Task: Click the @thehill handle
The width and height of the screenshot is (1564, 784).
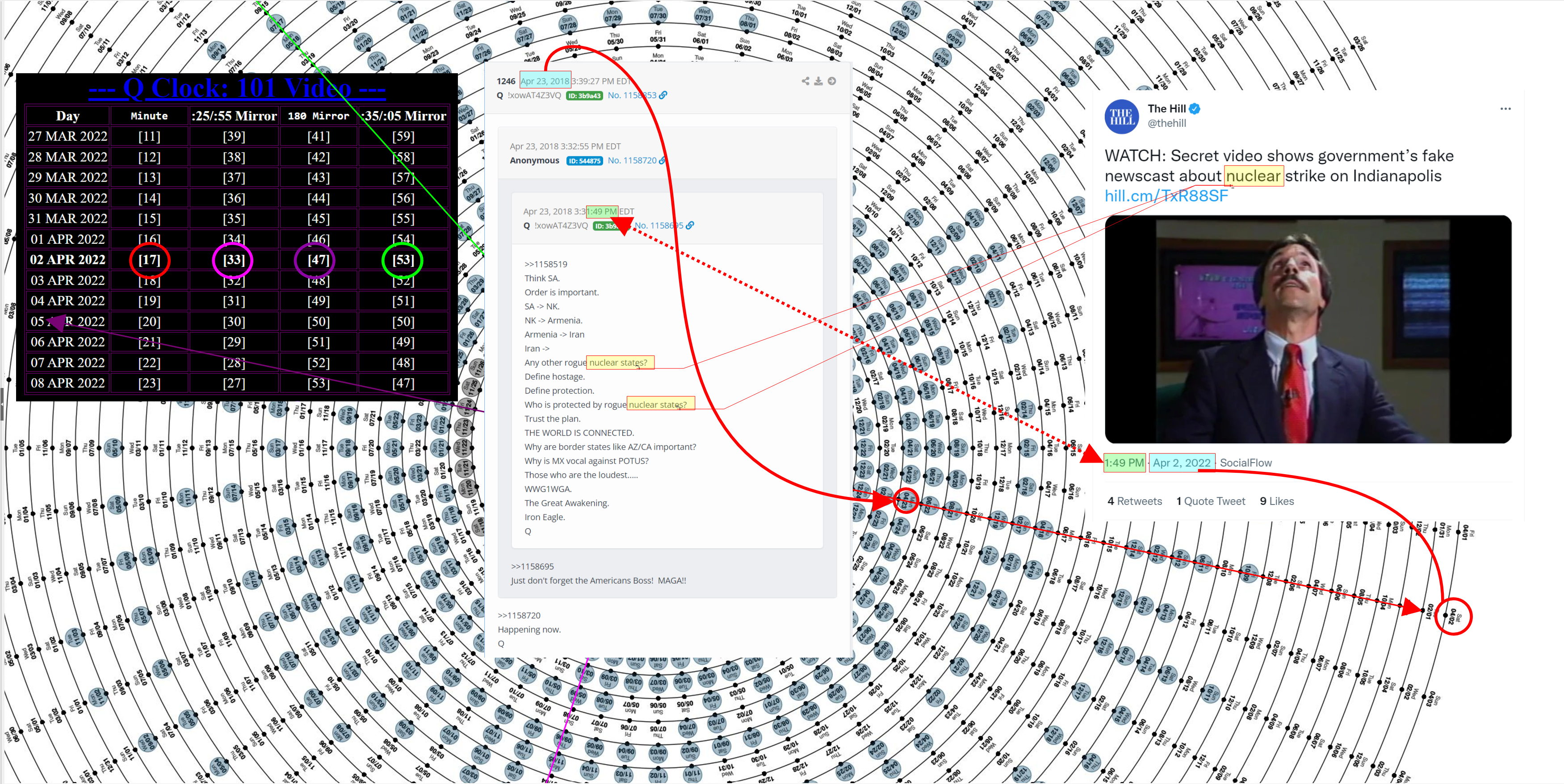Action: tap(1166, 123)
